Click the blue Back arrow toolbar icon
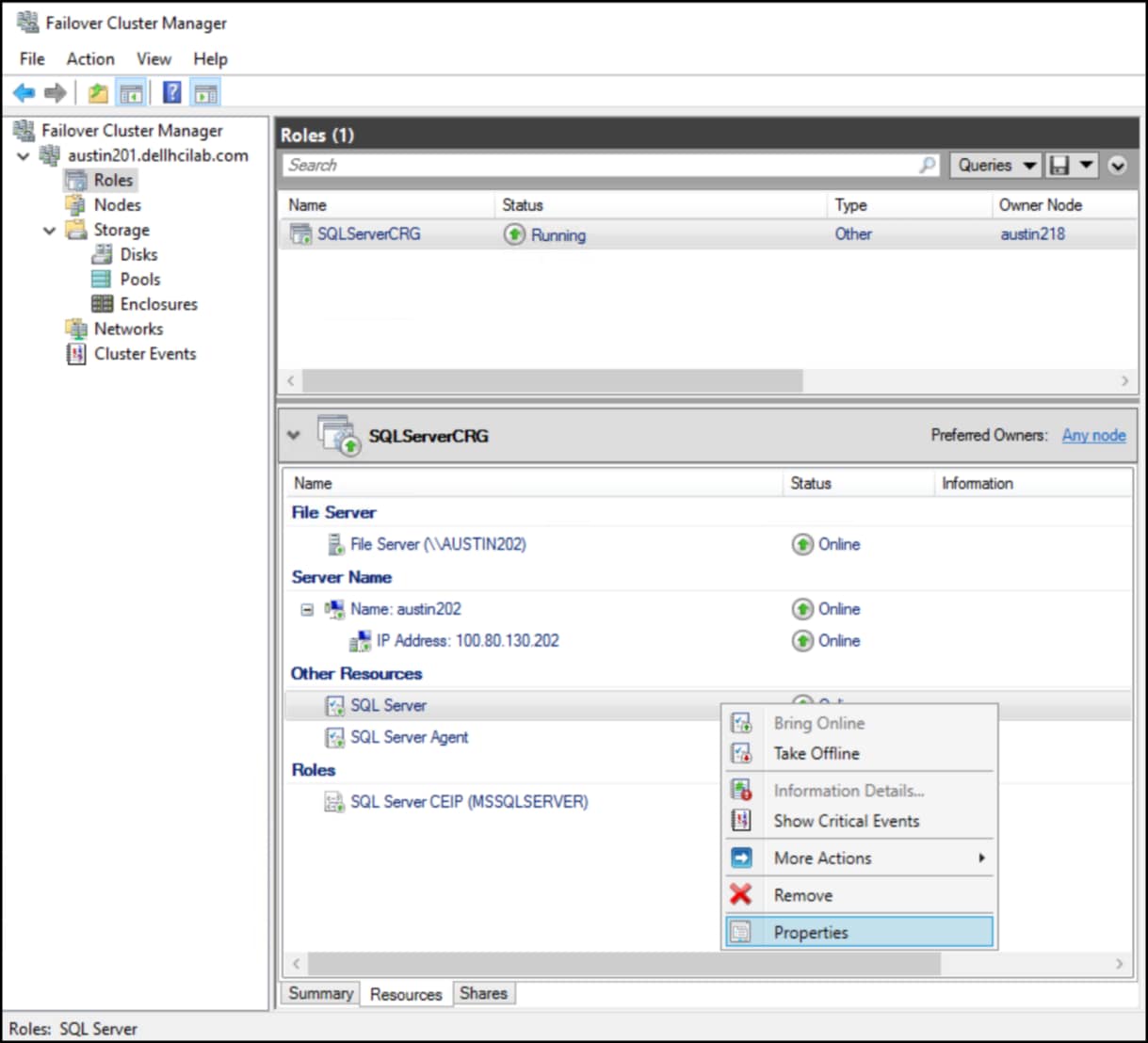1148x1043 pixels. coord(24,93)
